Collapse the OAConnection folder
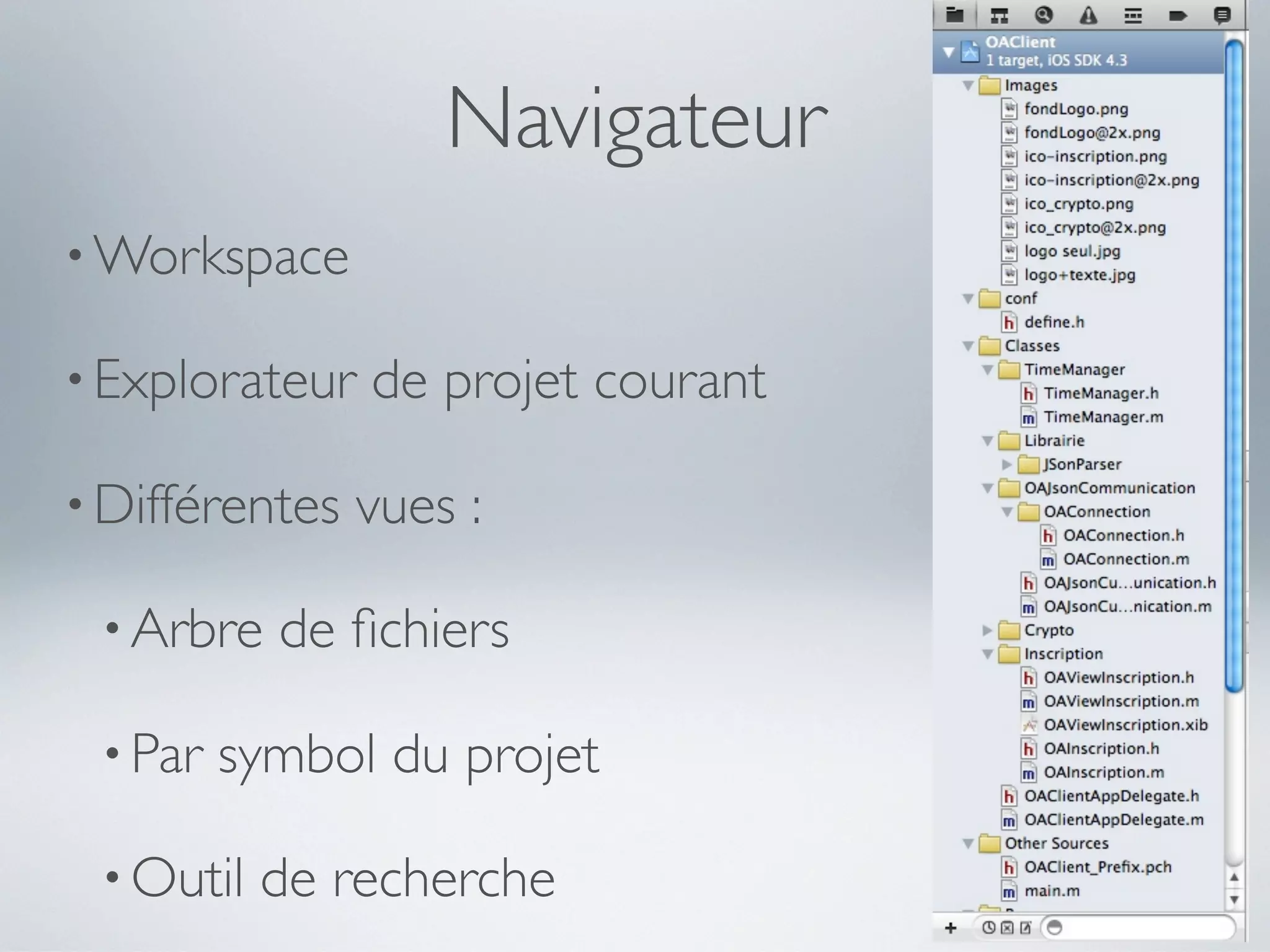Image resolution: width=1270 pixels, height=952 pixels. (1007, 512)
